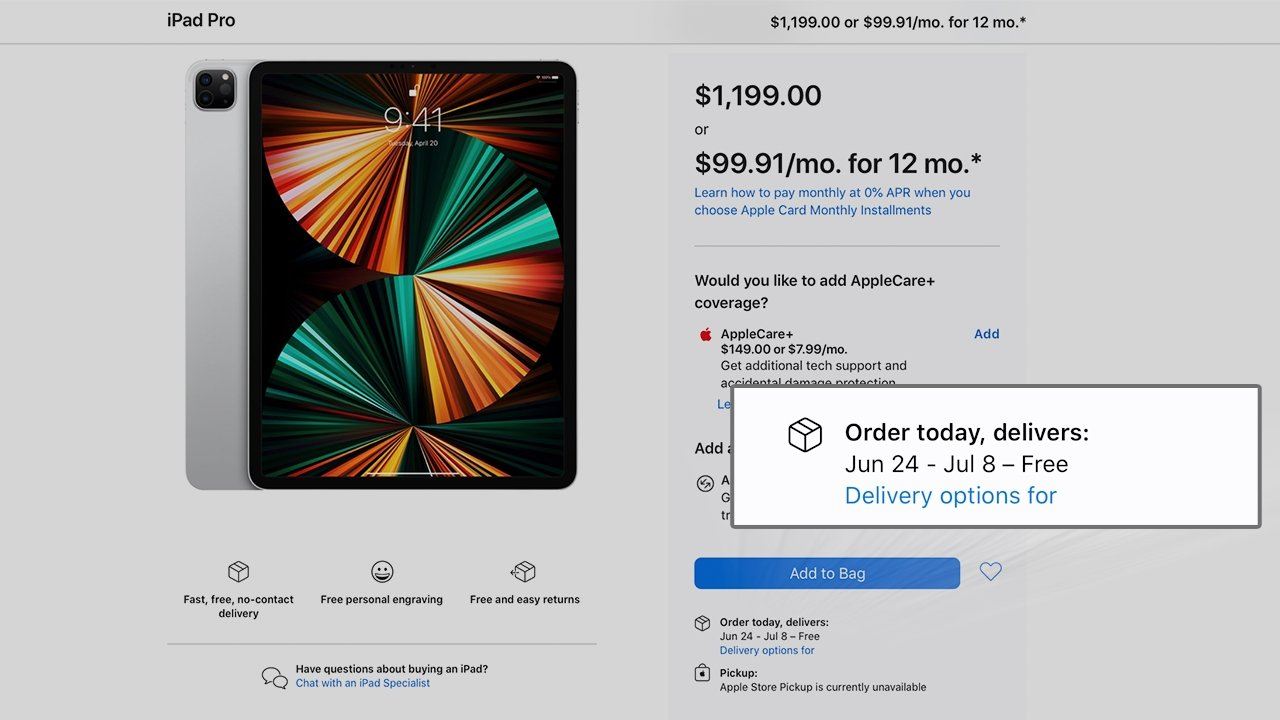1280x720 pixels.
Task: Click the red AppleCare+ Apple logo
Action: tap(705, 335)
